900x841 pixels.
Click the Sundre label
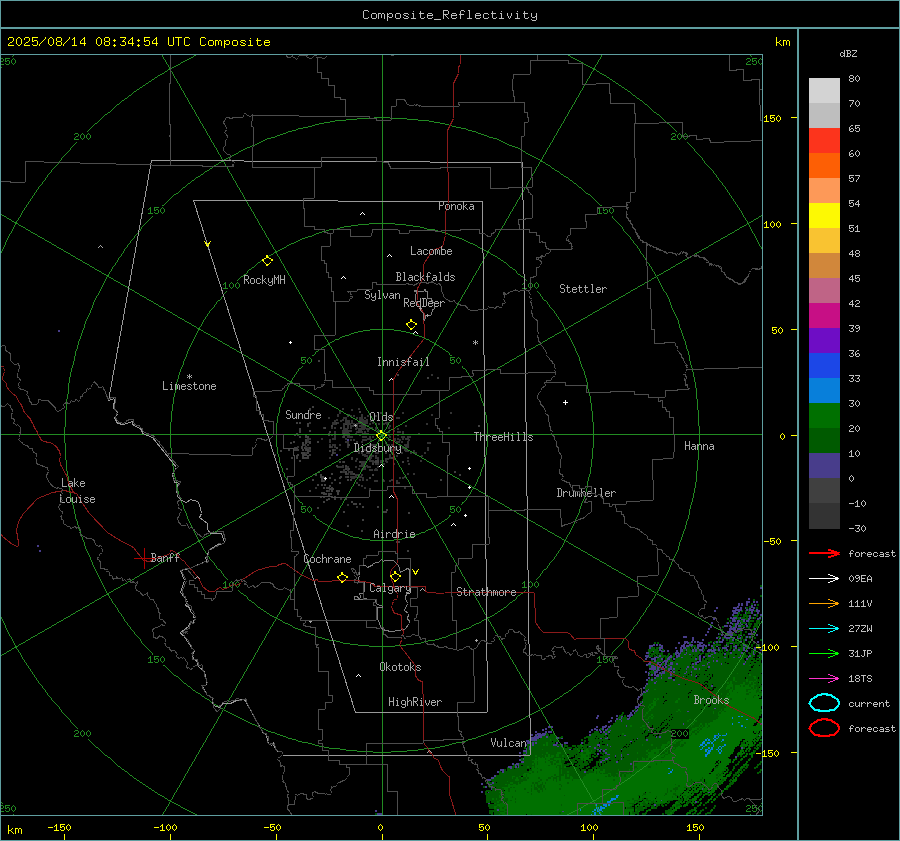pyautogui.click(x=303, y=414)
